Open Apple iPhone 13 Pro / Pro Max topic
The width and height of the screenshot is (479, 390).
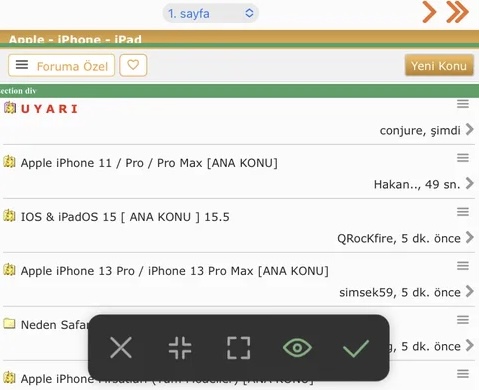pos(175,271)
